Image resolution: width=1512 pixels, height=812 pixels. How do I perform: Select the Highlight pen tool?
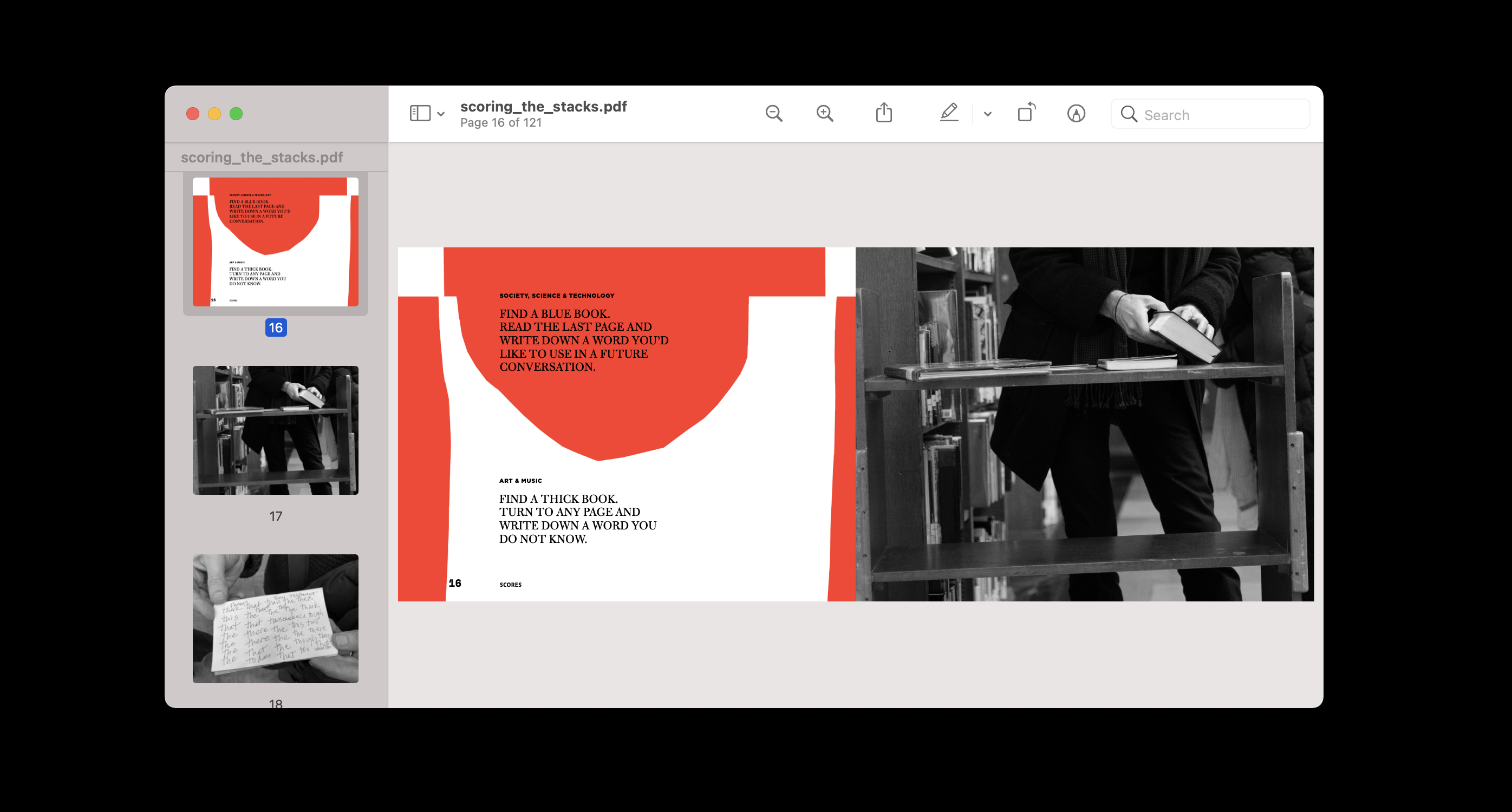click(949, 113)
